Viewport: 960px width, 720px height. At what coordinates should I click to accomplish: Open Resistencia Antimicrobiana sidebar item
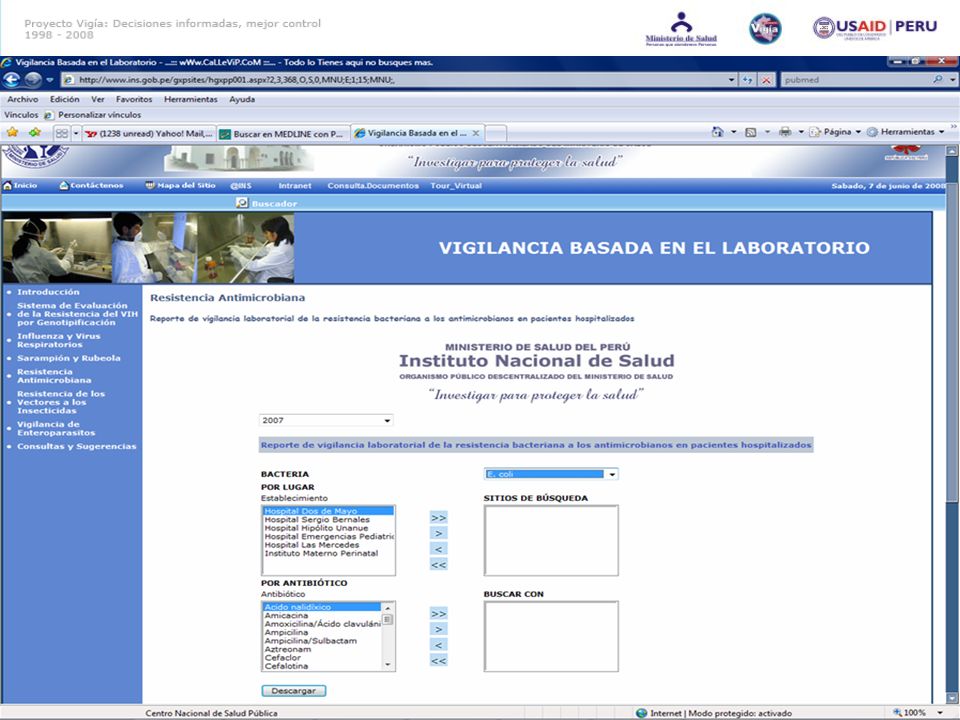pos(54,376)
